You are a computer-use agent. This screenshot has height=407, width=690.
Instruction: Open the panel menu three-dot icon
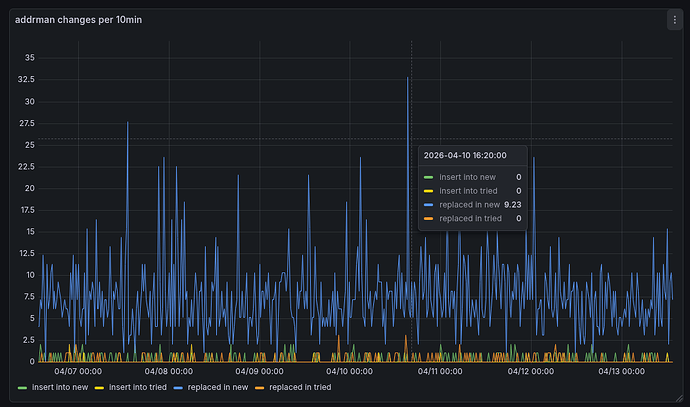[673, 20]
